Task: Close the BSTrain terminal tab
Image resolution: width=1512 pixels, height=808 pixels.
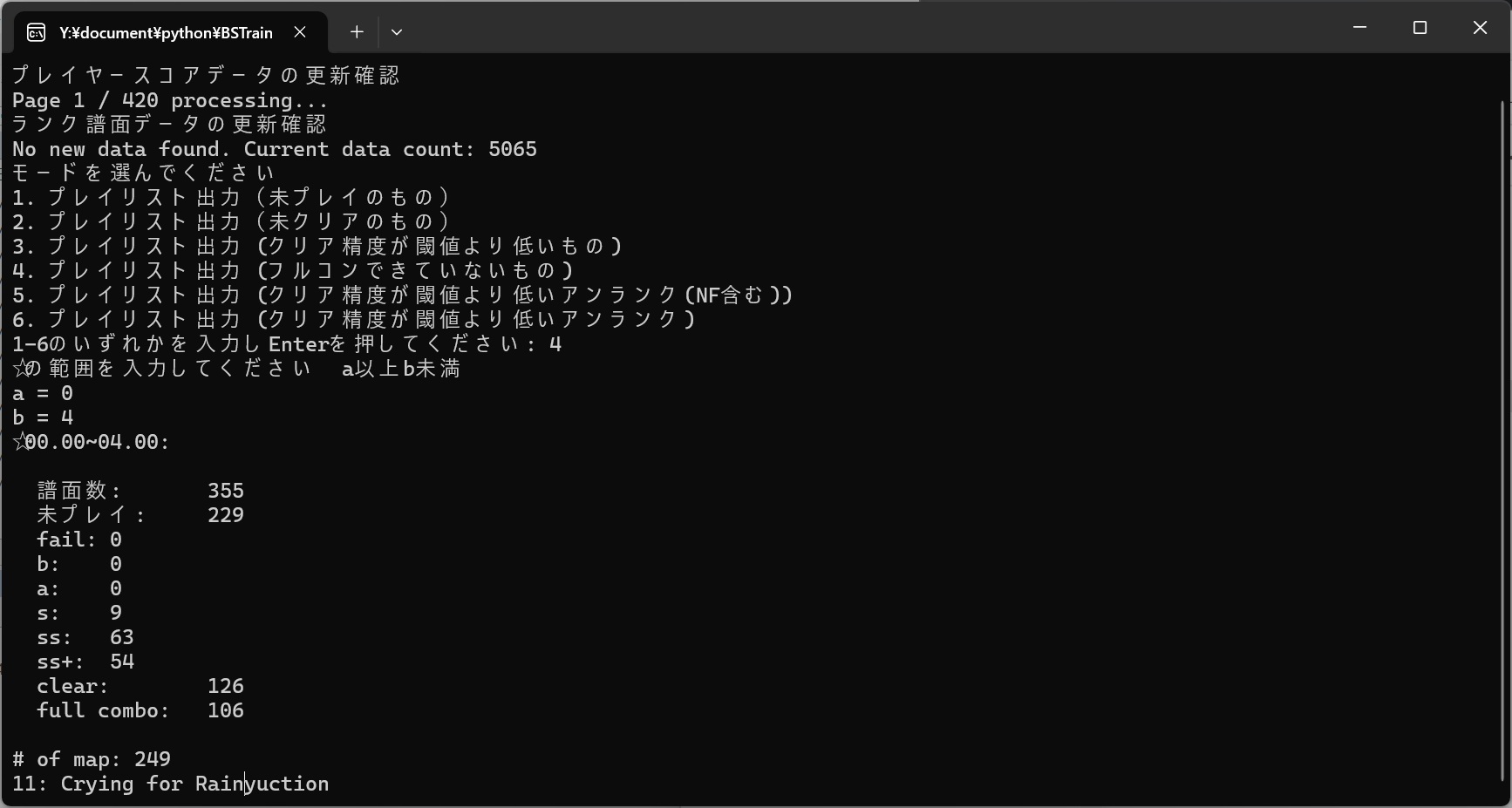Action: [x=300, y=32]
